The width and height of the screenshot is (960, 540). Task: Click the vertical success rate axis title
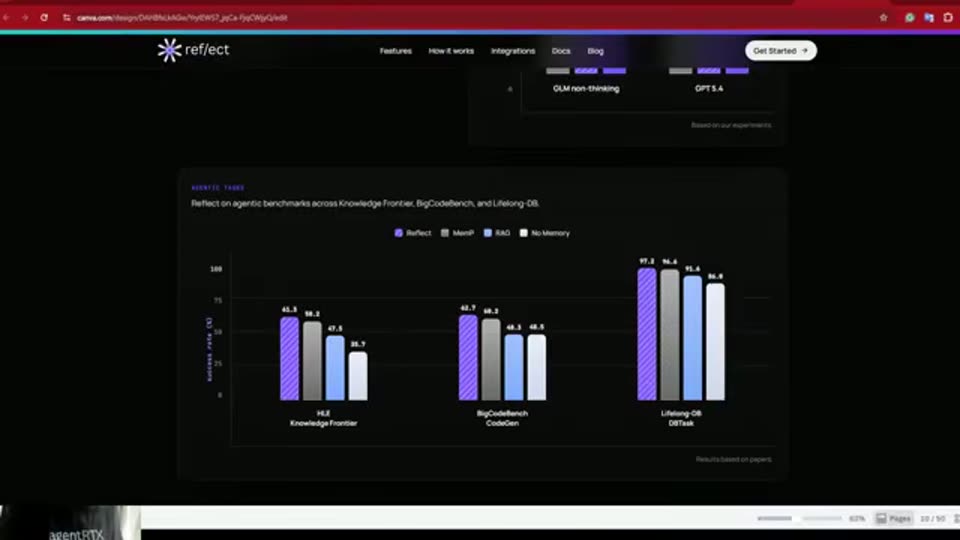[x=209, y=349]
